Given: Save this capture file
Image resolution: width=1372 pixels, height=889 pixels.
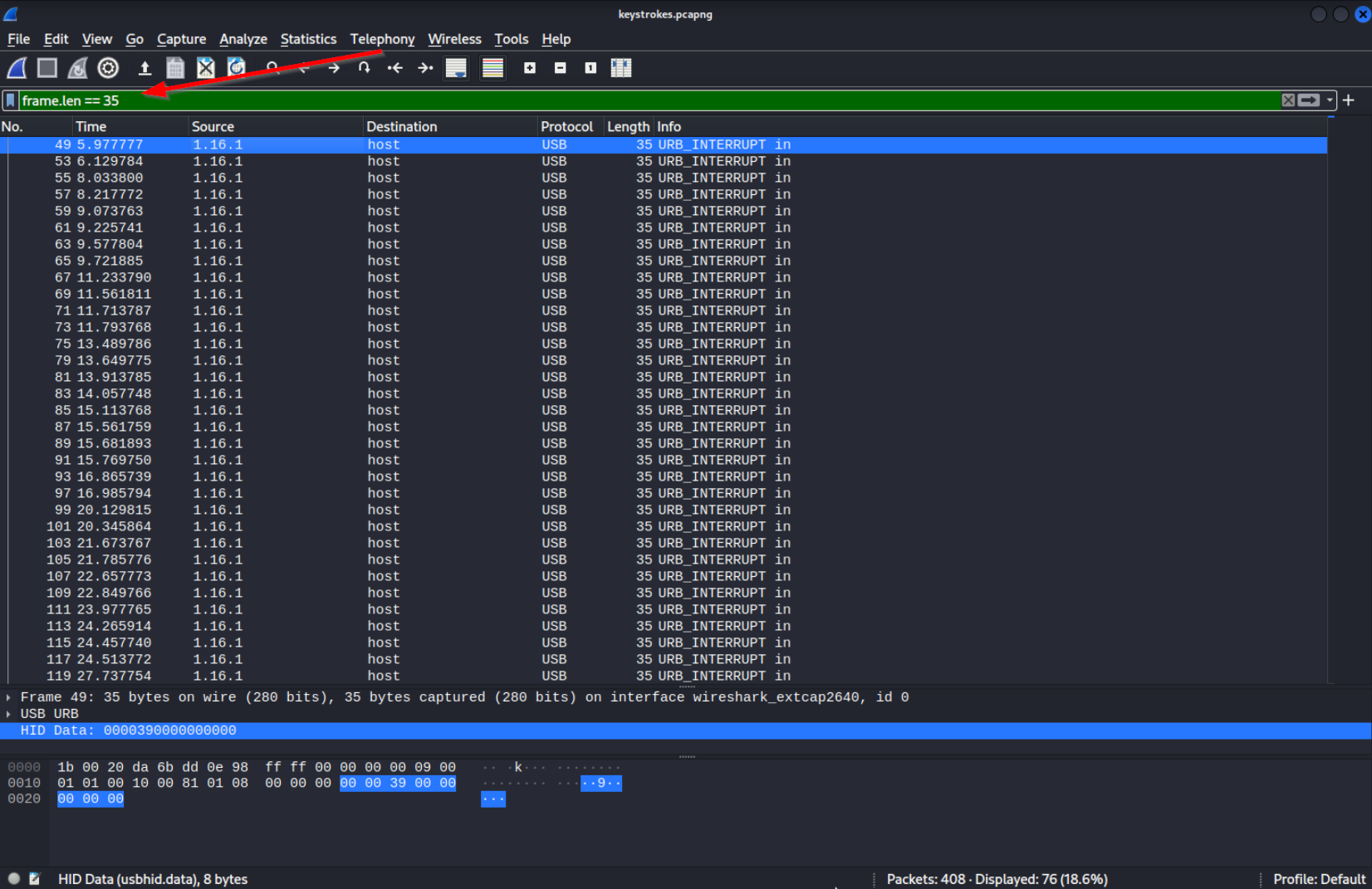Looking at the screenshot, I should click(175, 68).
